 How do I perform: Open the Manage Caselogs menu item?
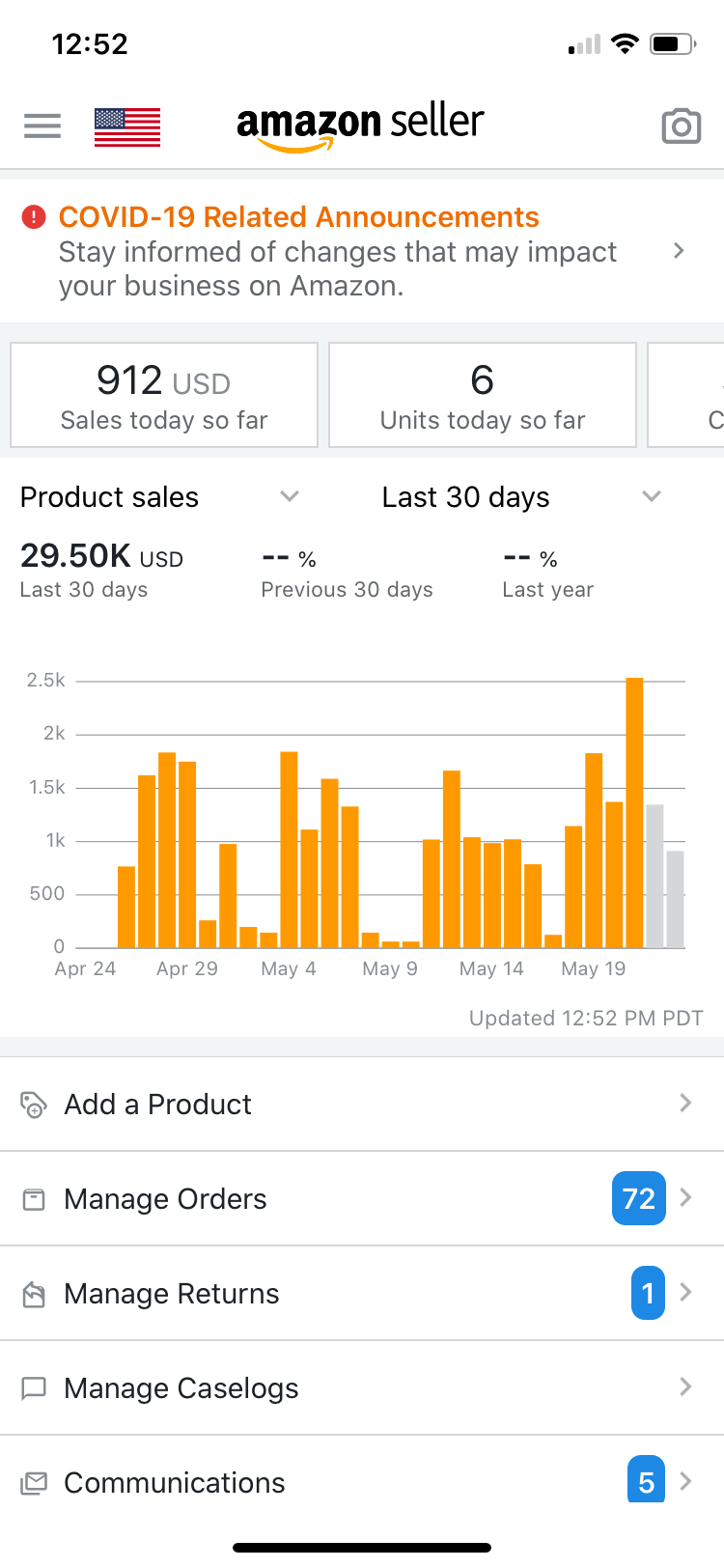[181, 1388]
